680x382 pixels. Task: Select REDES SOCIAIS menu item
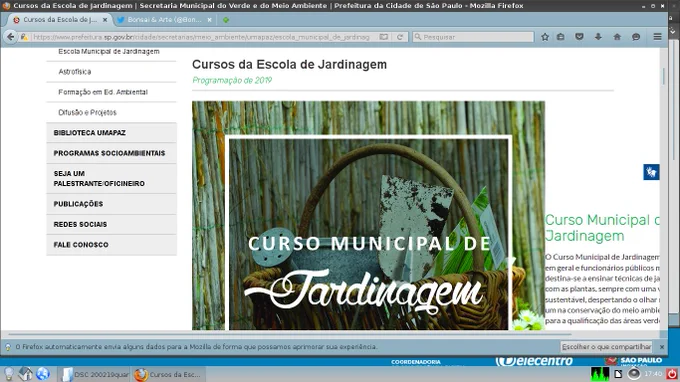pos(111,224)
